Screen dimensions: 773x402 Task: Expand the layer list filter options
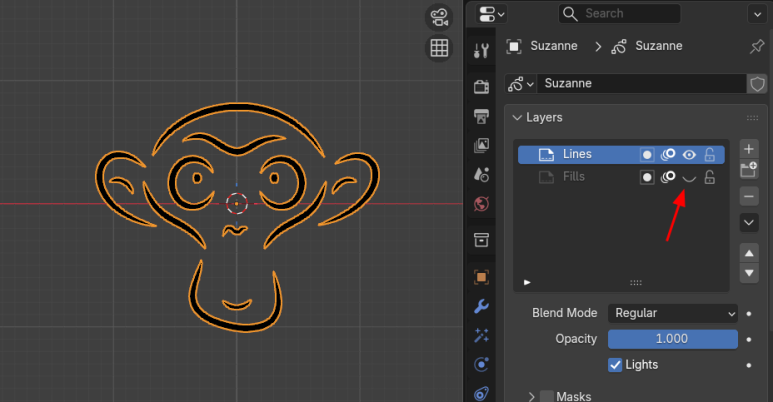coord(527,283)
